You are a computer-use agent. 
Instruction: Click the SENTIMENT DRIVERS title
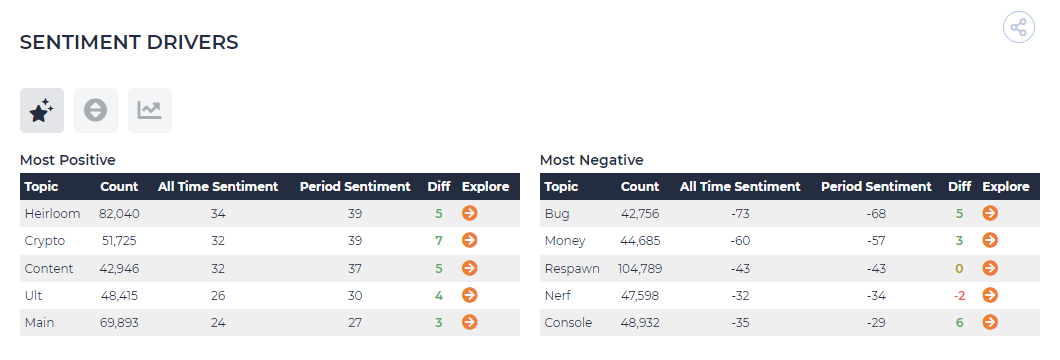[129, 42]
